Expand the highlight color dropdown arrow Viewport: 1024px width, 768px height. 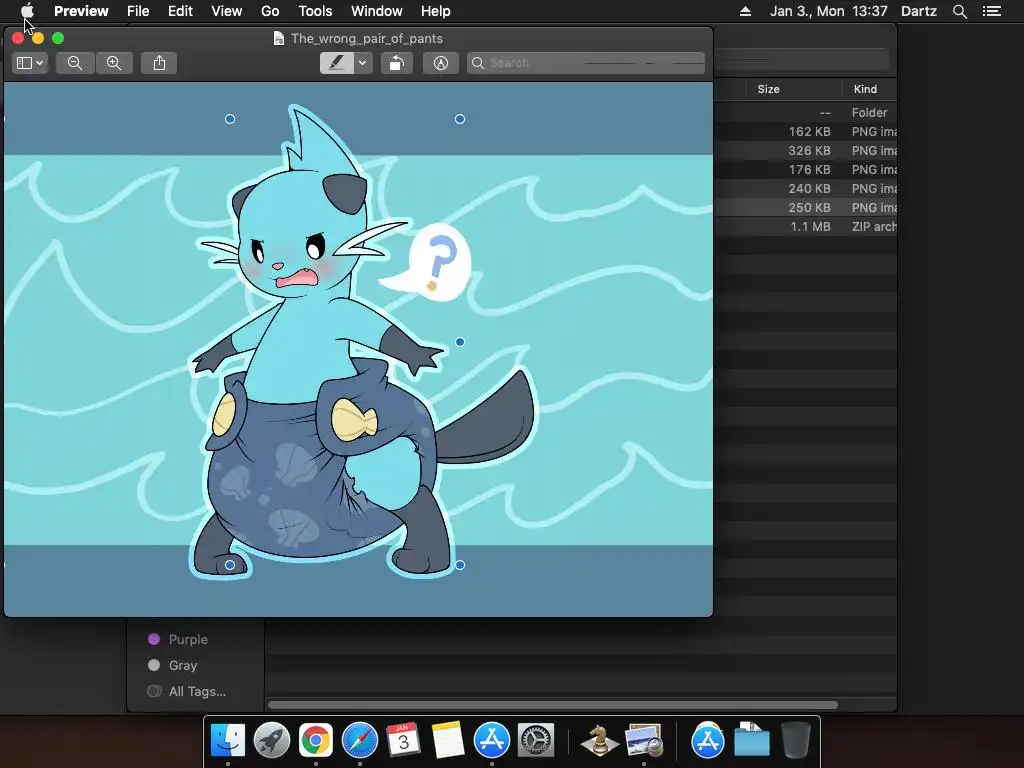pos(362,63)
